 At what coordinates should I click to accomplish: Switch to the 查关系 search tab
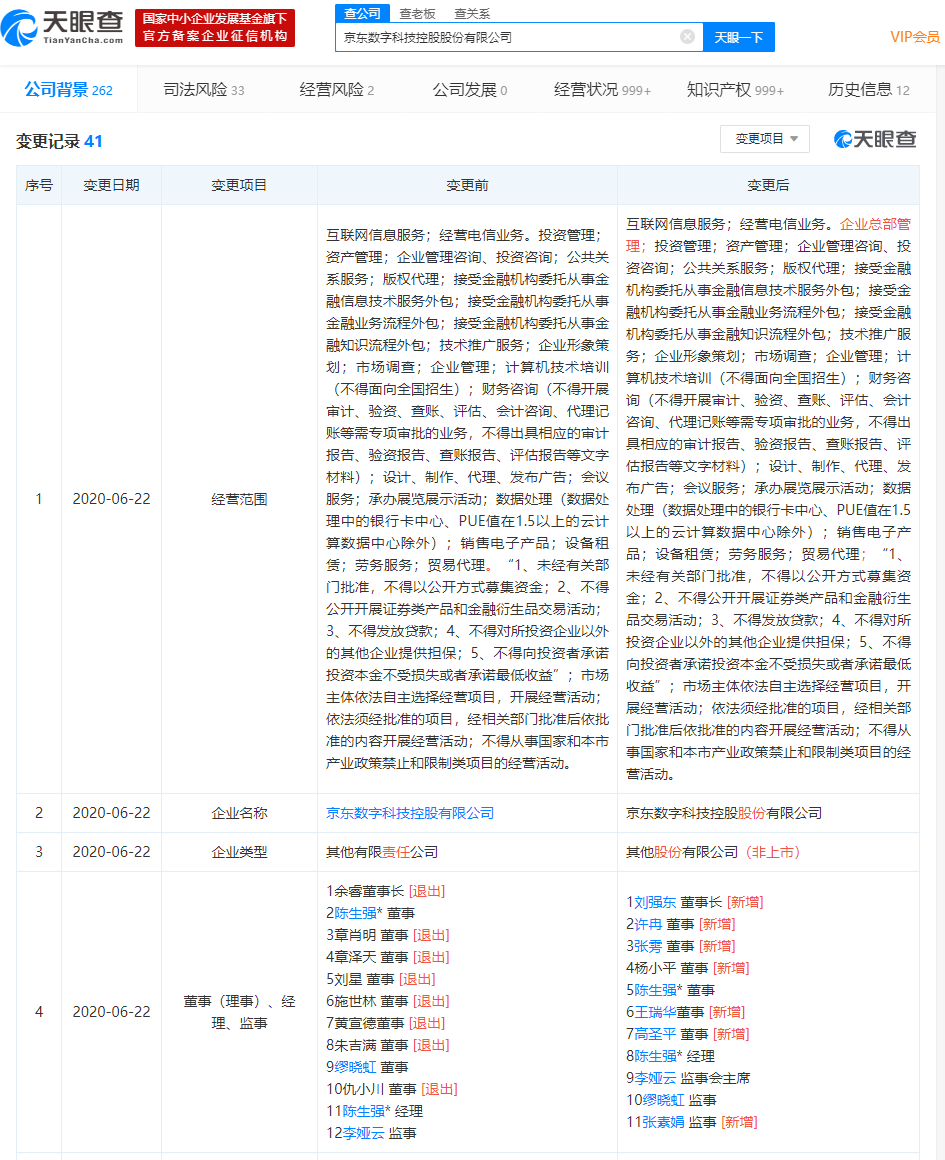(x=471, y=13)
